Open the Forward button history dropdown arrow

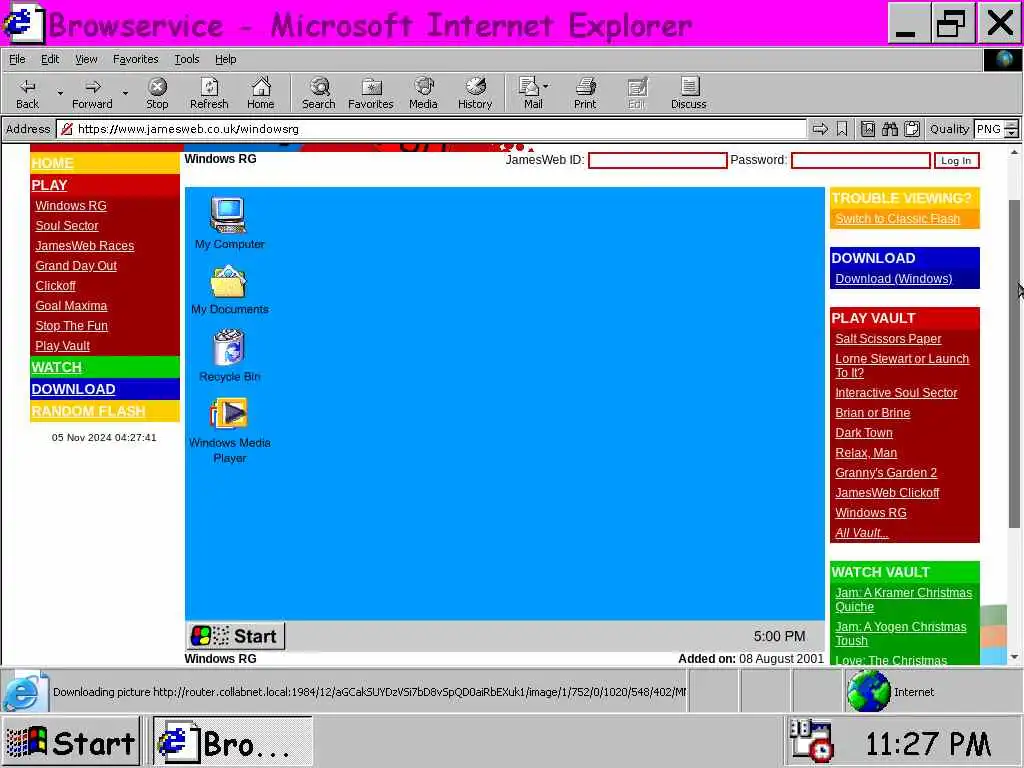125,93
